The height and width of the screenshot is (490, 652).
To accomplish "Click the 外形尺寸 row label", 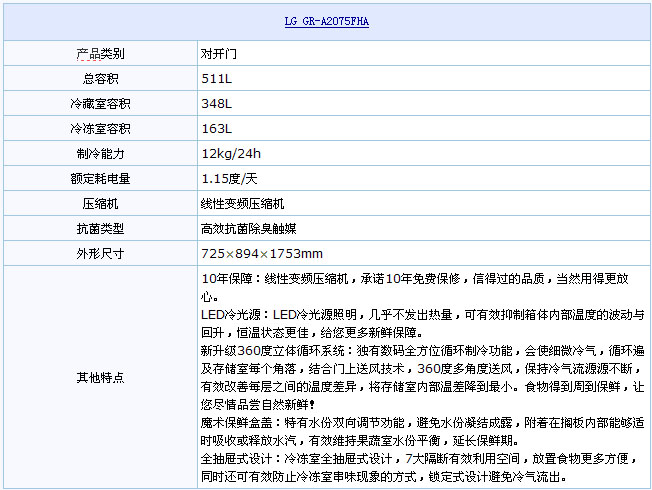I will click(100, 253).
